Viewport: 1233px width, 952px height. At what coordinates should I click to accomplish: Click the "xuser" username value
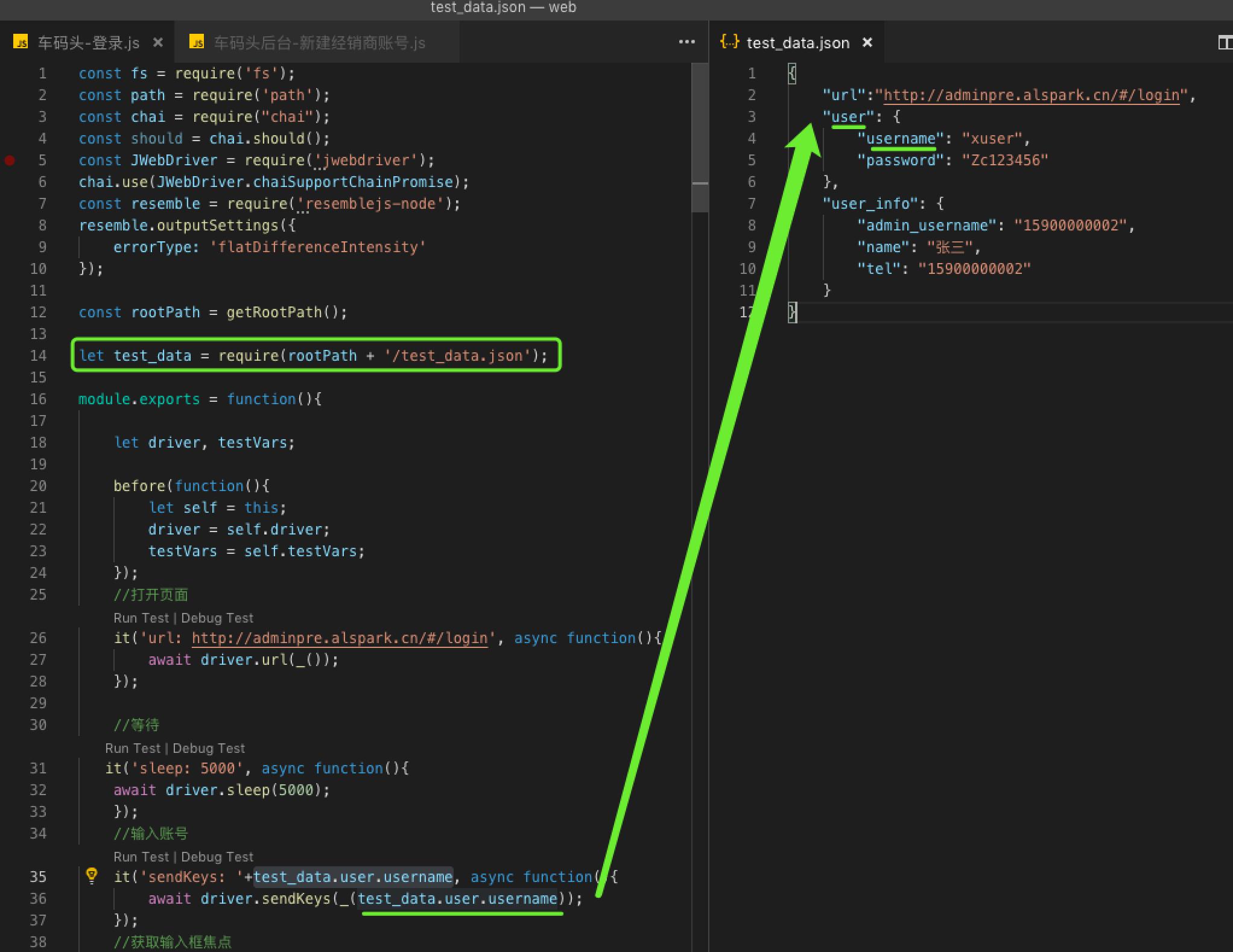tap(992, 138)
